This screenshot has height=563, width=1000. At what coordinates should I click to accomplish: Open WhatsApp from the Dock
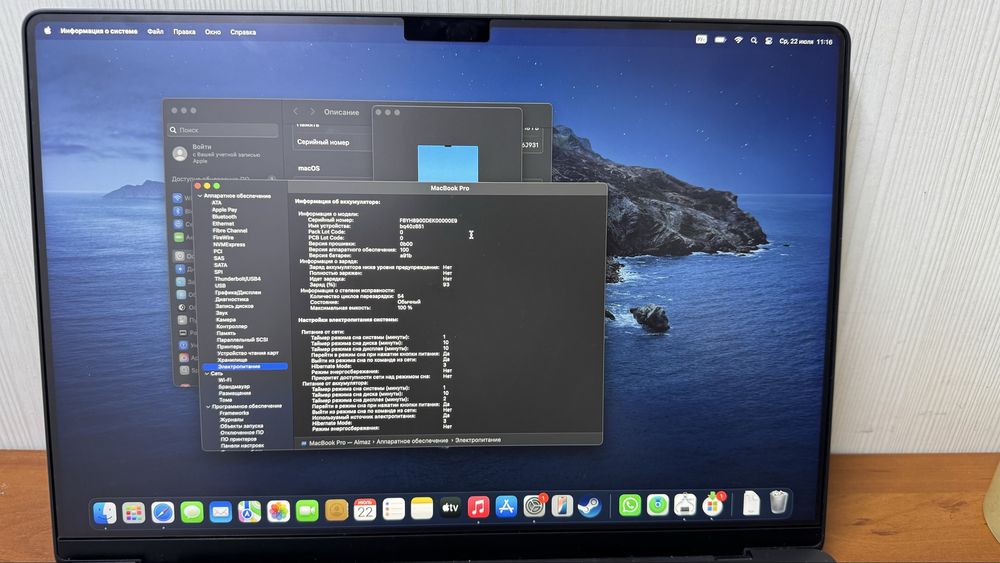630,506
